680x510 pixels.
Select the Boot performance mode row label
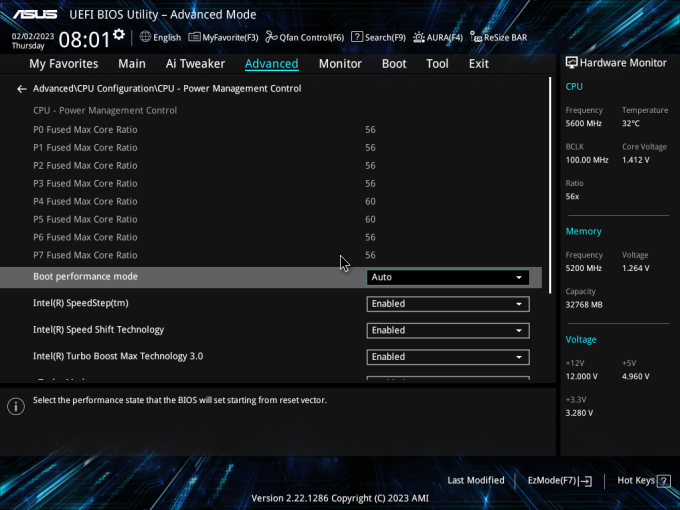(x=85, y=276)
